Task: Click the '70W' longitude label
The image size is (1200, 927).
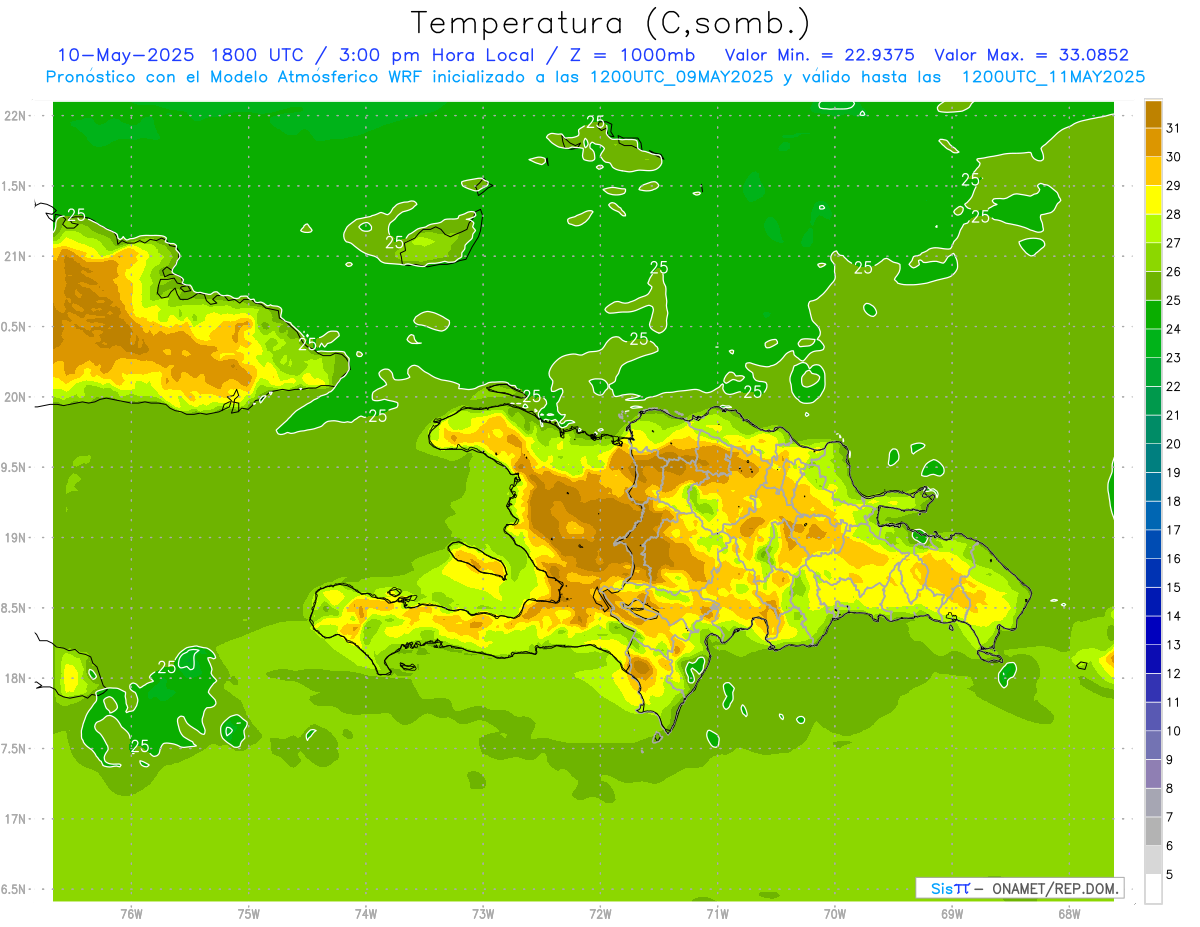Action: point(835,914)
